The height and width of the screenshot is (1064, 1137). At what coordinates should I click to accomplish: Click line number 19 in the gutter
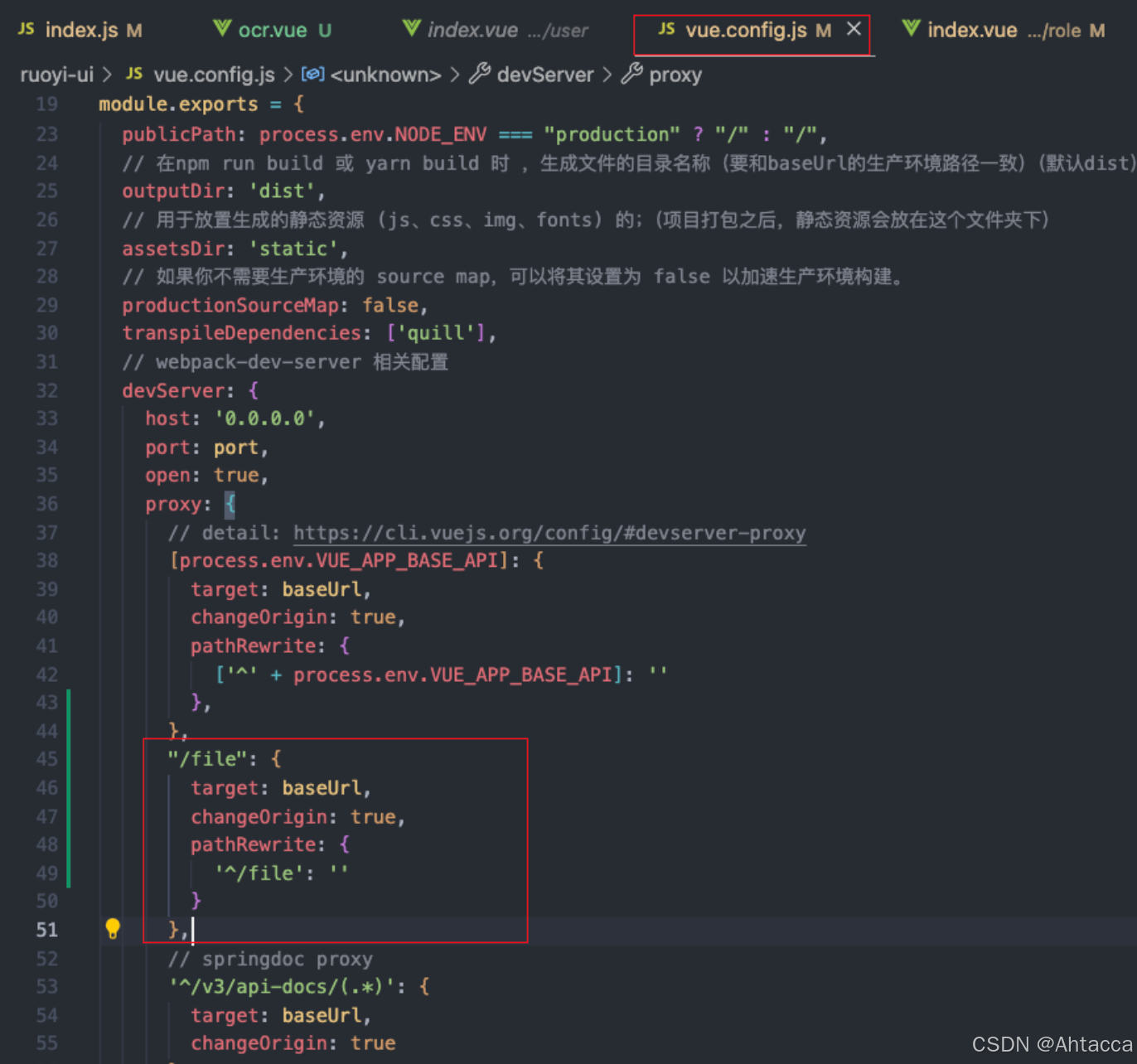pos(47,104)
